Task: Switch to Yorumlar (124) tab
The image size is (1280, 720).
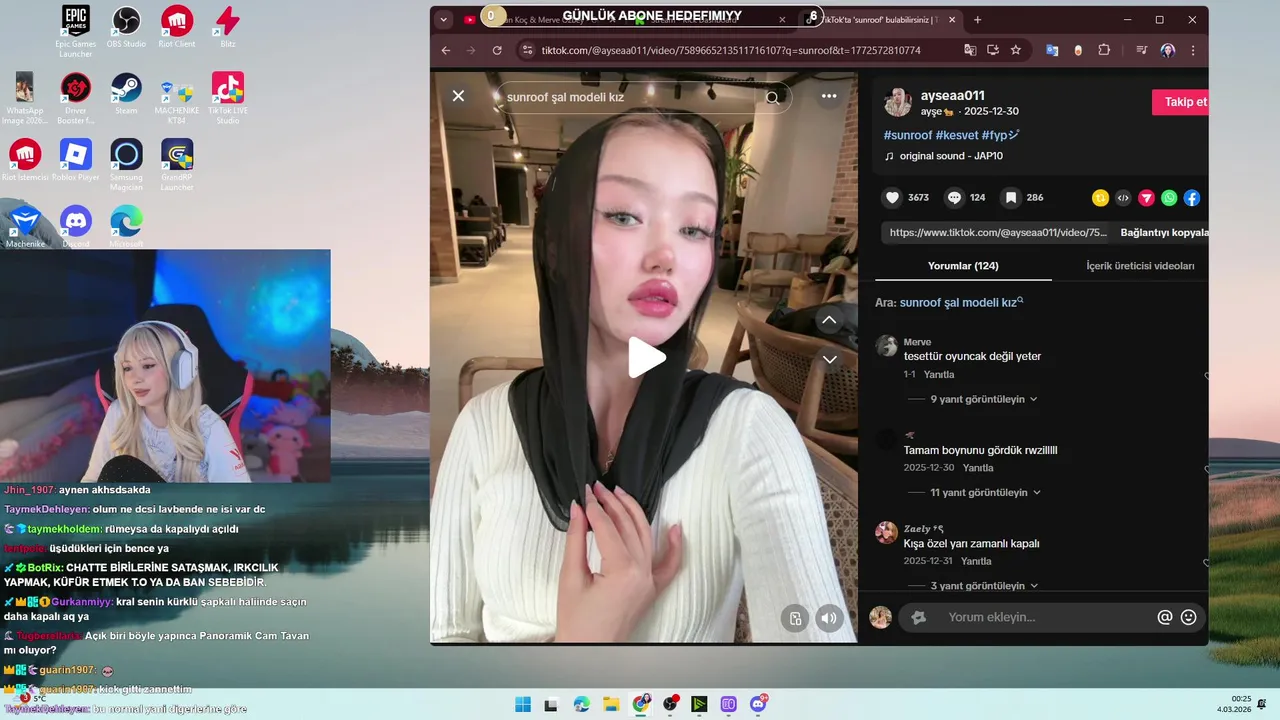Action: click(963, 266)
